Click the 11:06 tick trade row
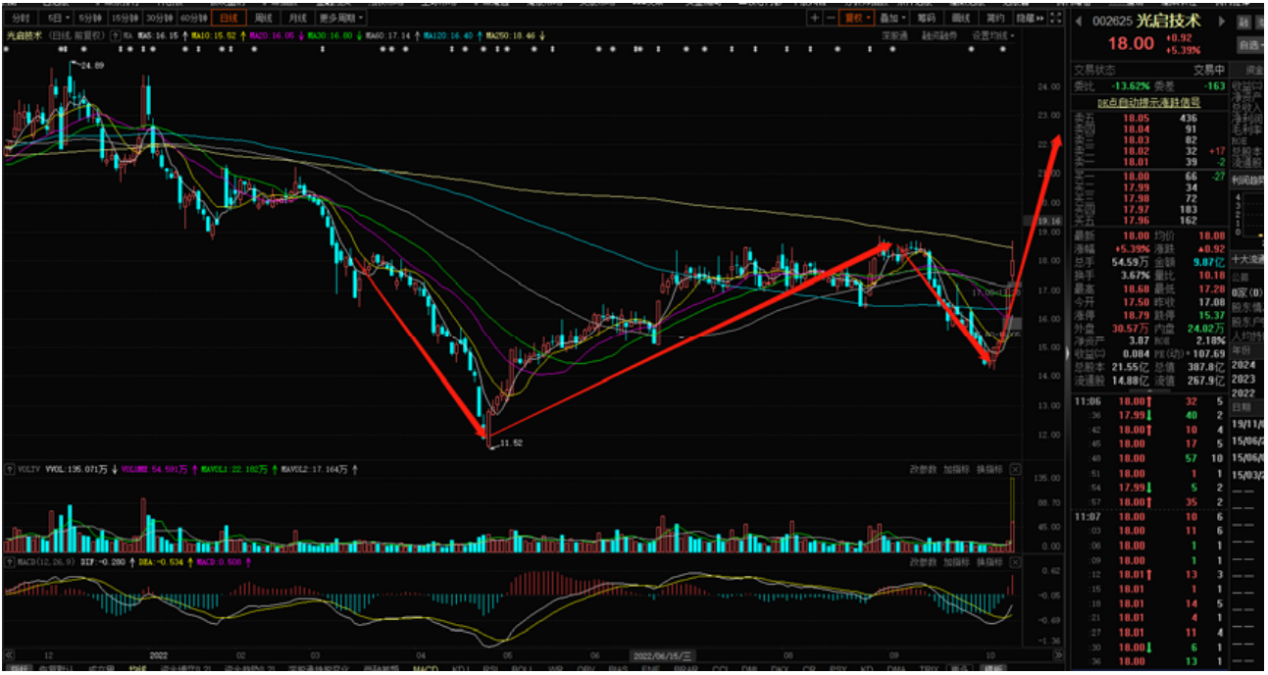 [x=1148, y=399]
